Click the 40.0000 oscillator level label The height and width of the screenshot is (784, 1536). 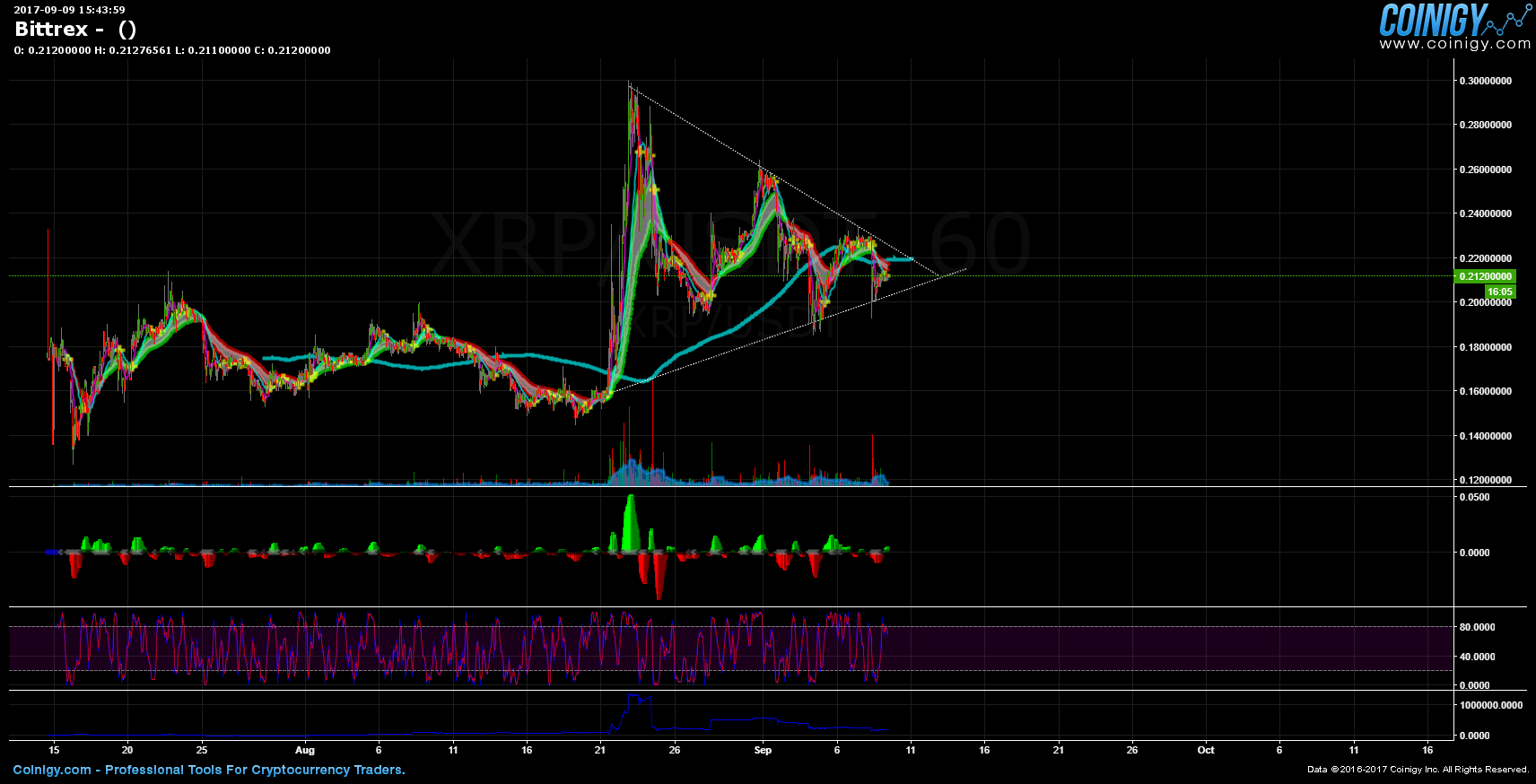click(x=1478, y=657)
